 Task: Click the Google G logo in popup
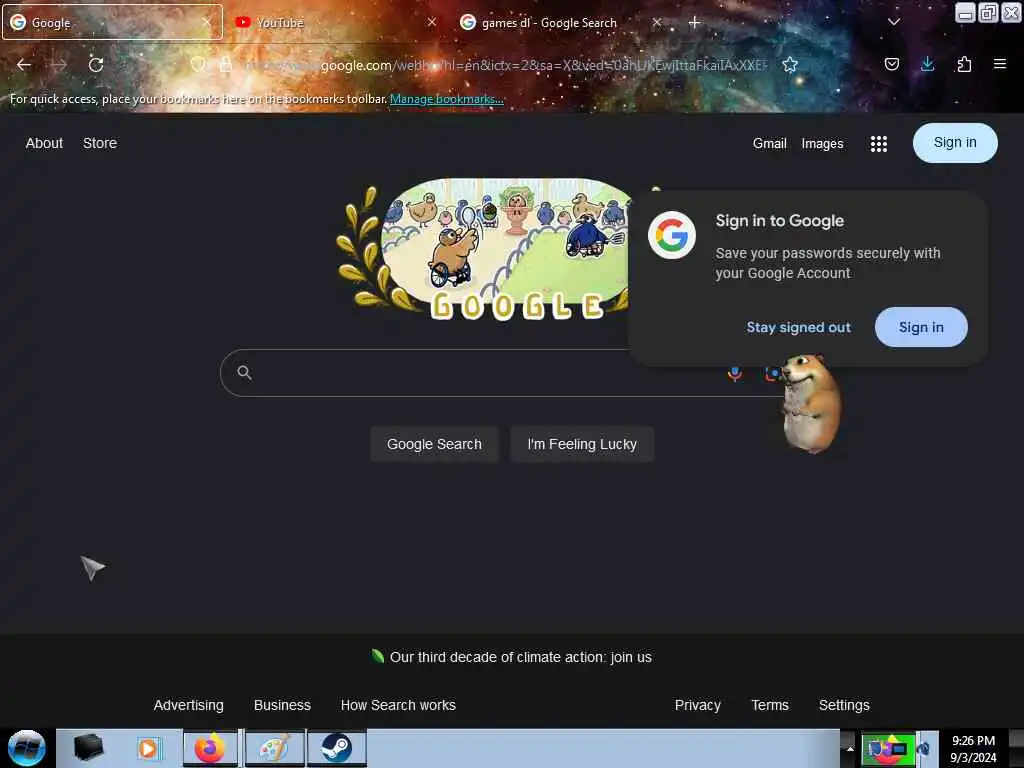(x=672, y=234)
